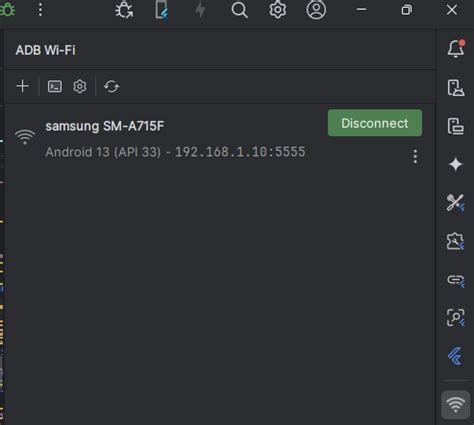Open samsung SM-A715F three-dot options menu
The width and height of the screenshot is (474, 425).
[x=415, y=156]
